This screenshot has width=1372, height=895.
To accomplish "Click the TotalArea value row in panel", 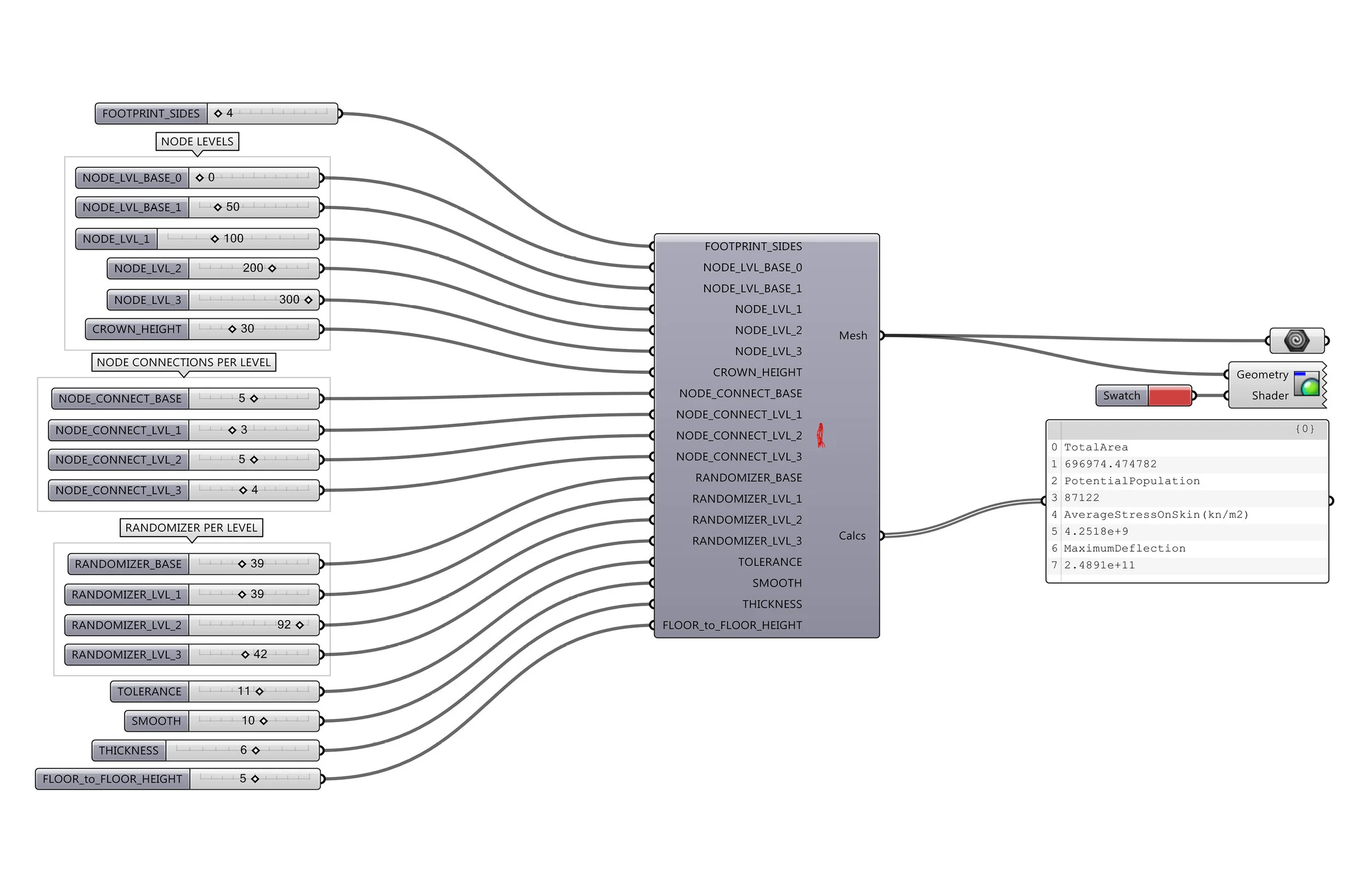I will point(1110,464).
